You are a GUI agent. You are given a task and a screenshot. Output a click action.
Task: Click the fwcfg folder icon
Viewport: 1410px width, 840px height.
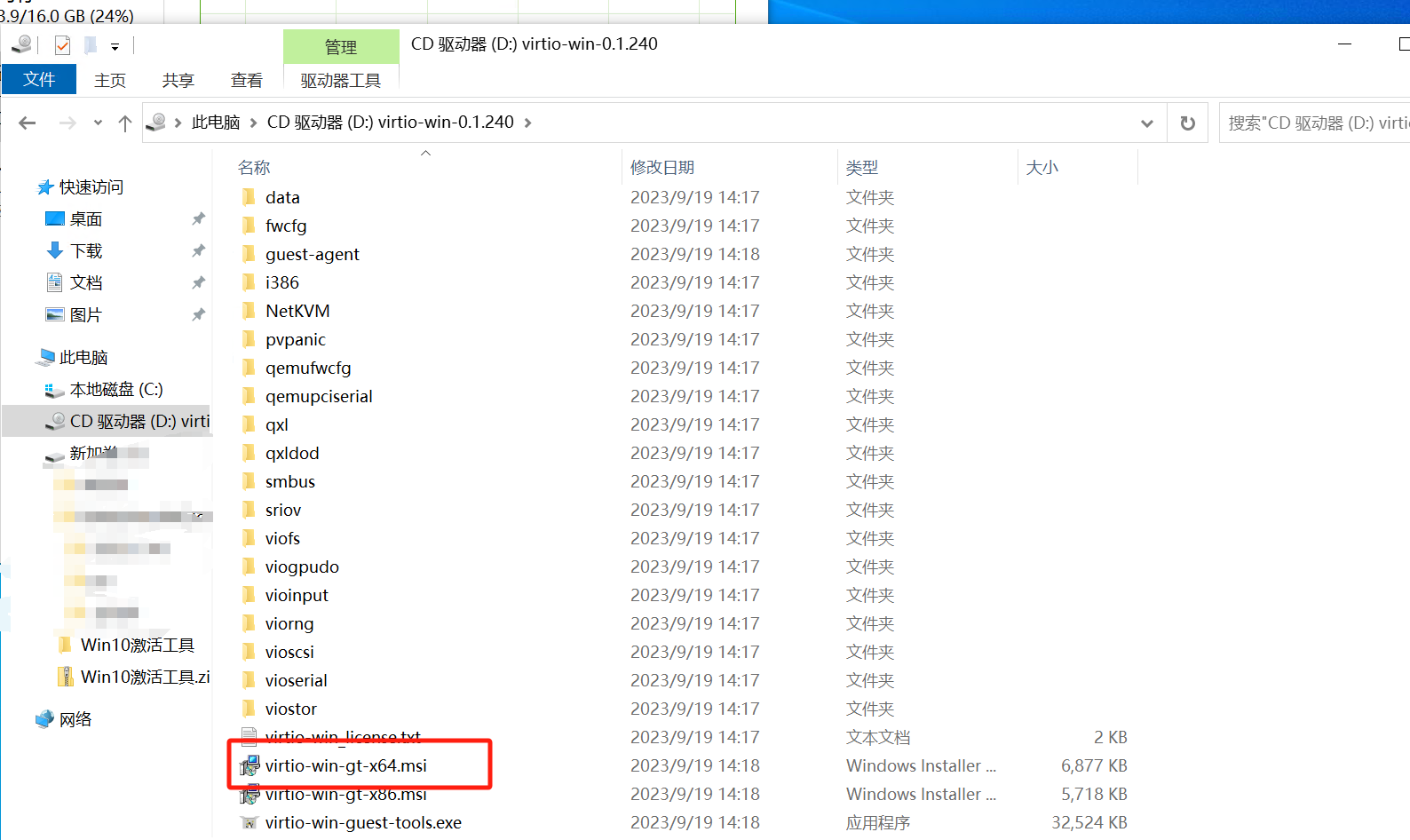pyautogui.click(x=249, y=226)
